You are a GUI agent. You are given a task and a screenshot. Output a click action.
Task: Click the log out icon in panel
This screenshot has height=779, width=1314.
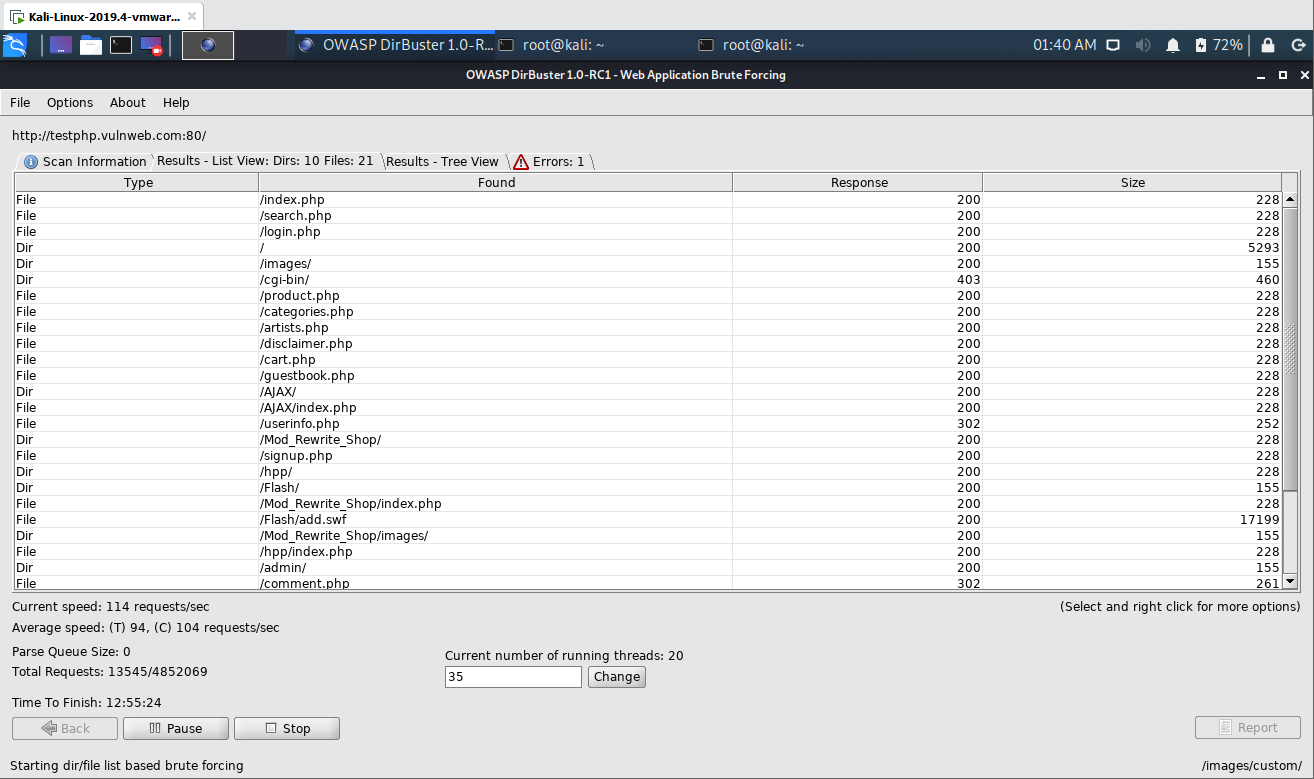point(1298,45)
